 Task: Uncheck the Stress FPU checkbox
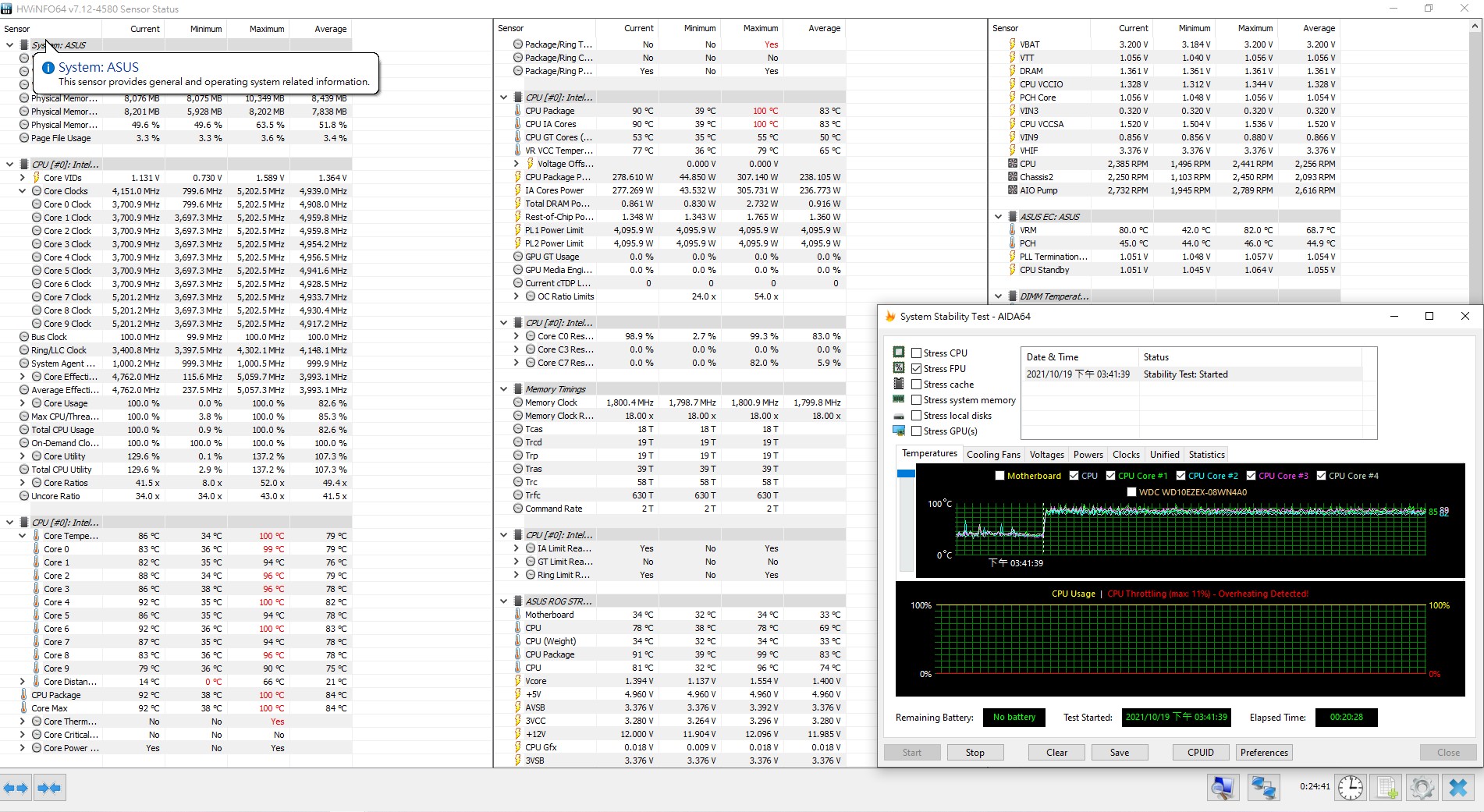point(917,369)
